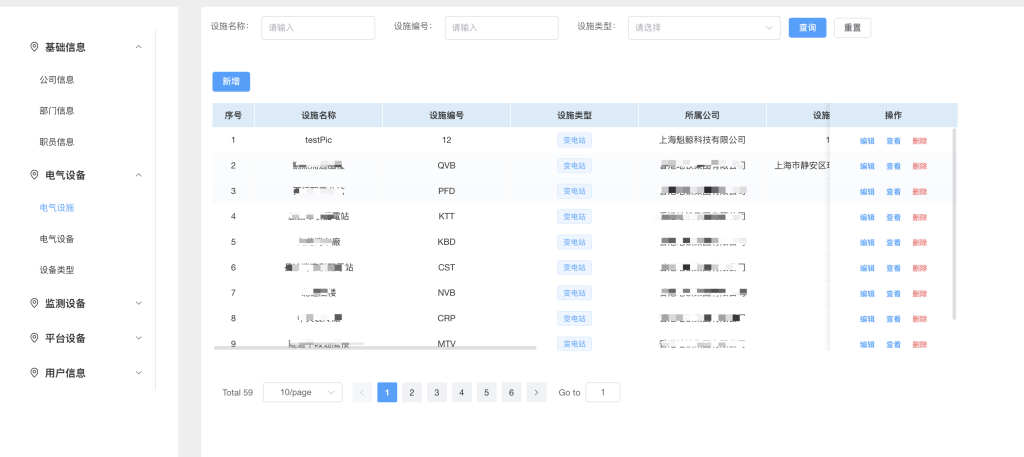The image size is (1024, 457).
Task: Click the location pin icon beside 监测设备
Action: point(35,303)
